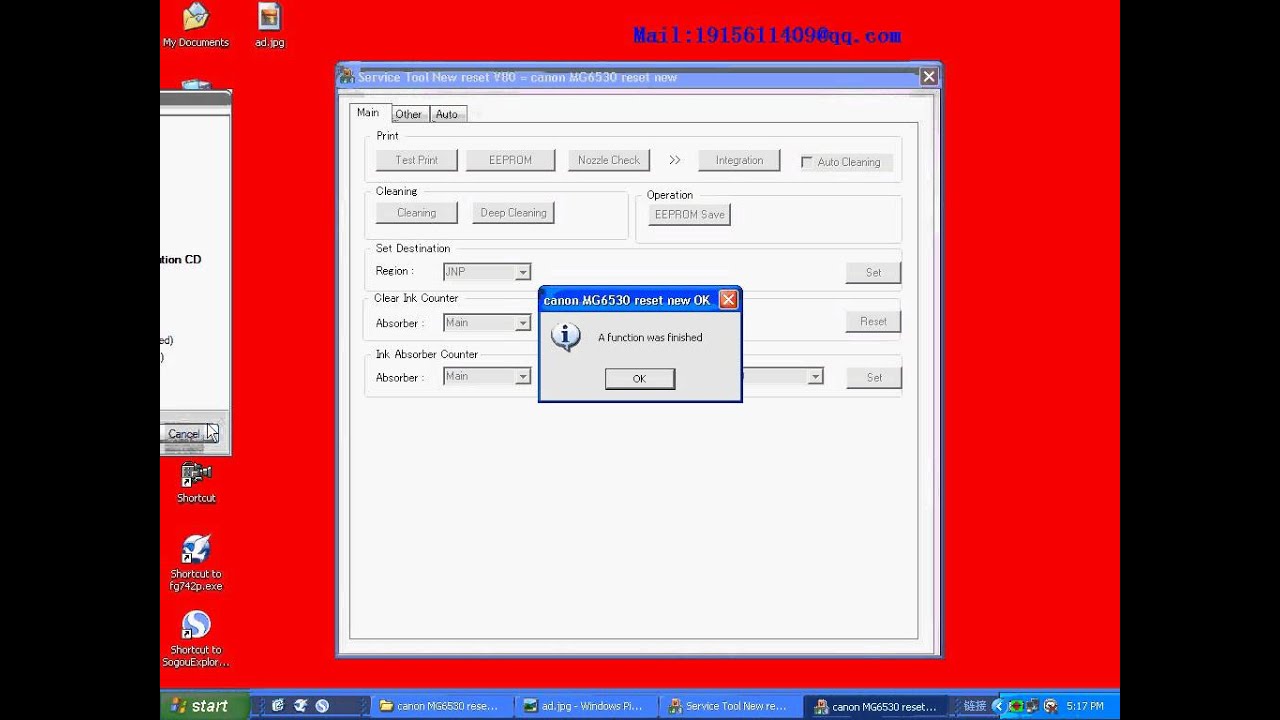Click the info icon in the dialog
The image size is (1280, 720).
pyautogui.click(x=566, y=337)
